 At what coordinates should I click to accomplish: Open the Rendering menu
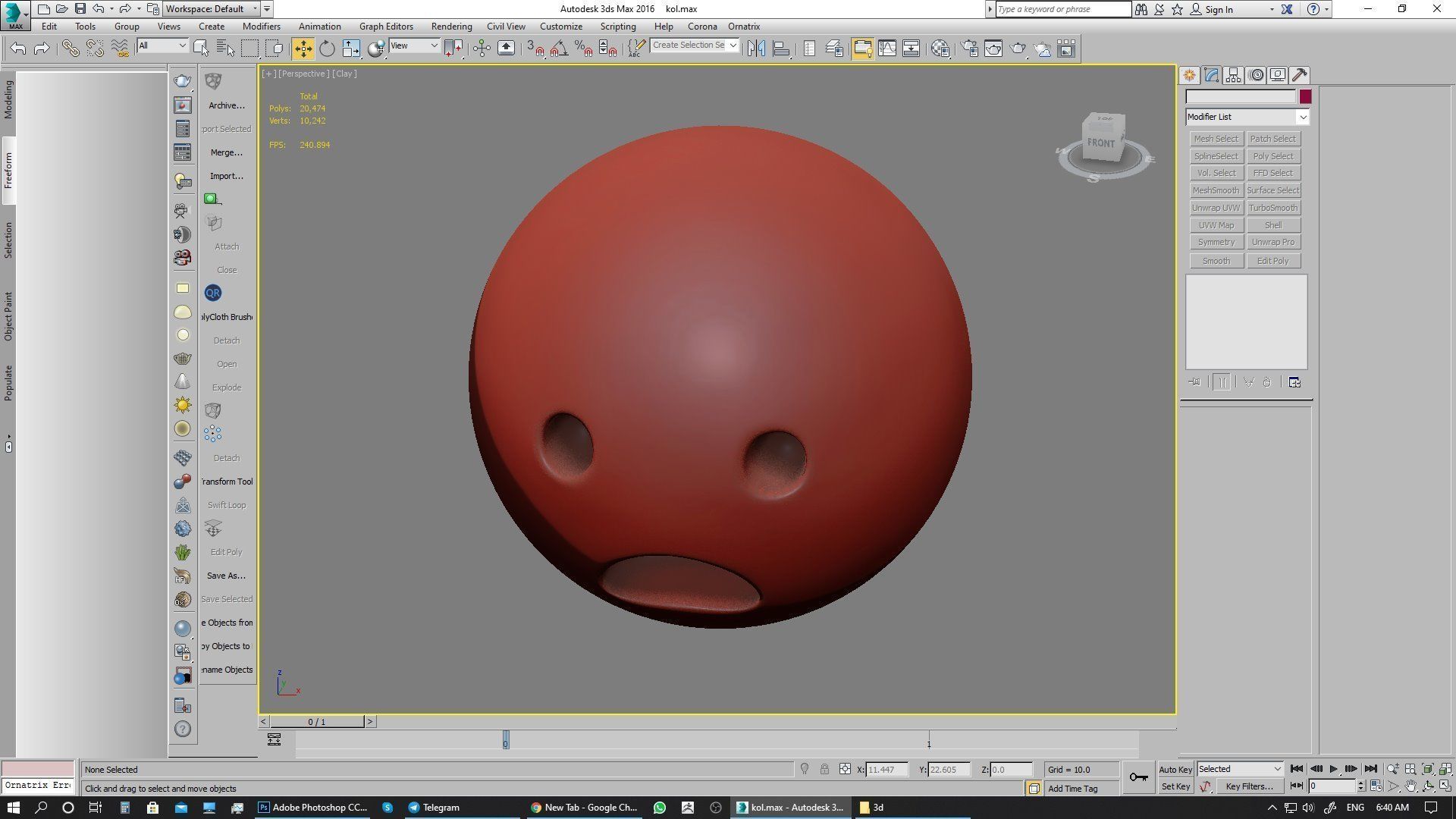pos(451,26)
